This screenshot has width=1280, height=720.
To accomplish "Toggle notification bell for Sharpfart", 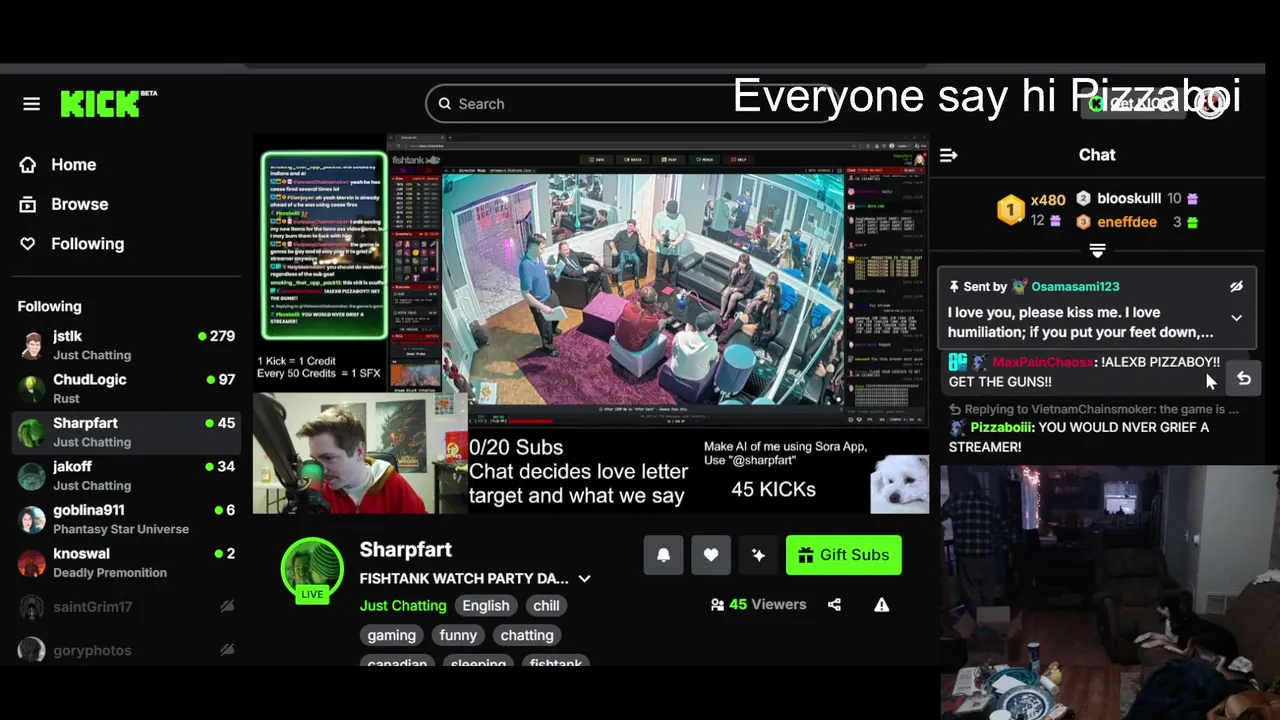I will (663, 555).
